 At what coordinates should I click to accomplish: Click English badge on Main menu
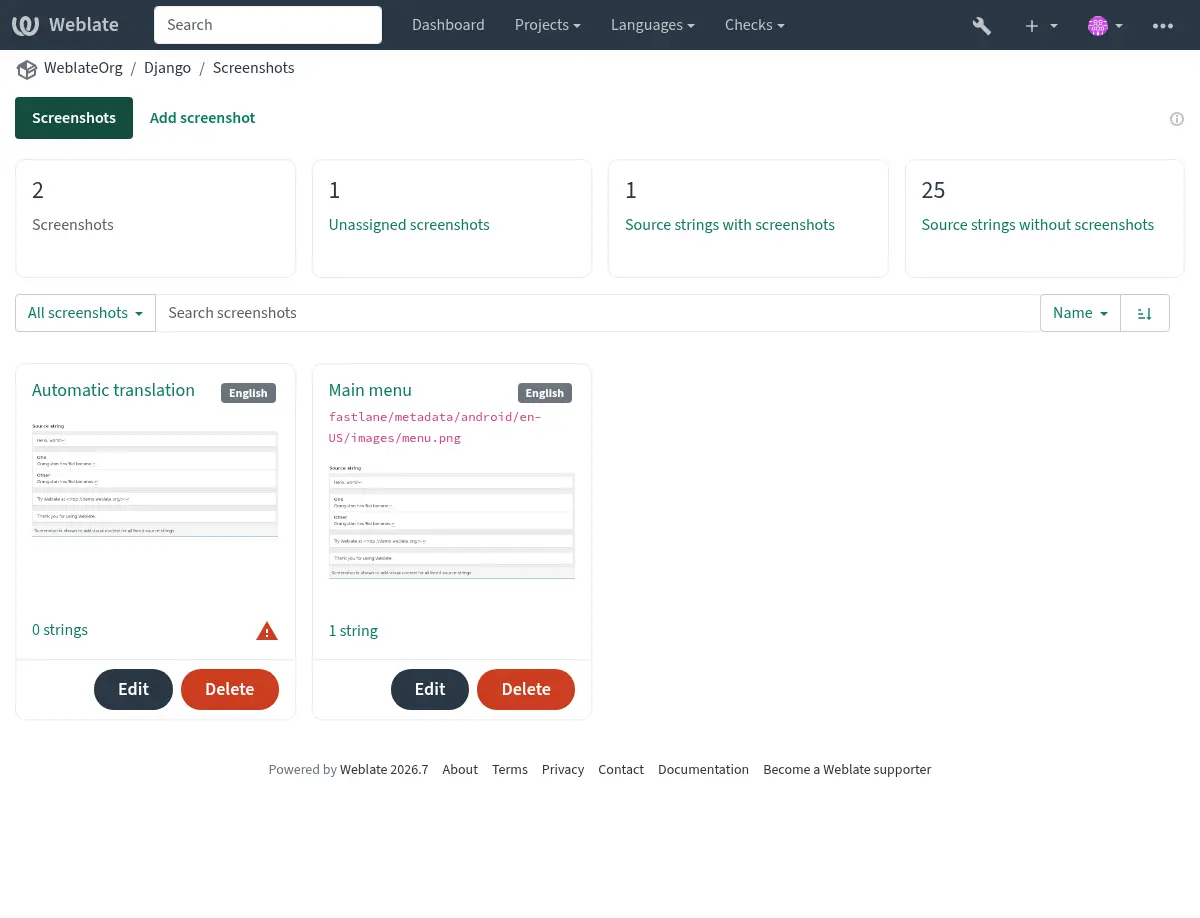pyautogui.click(x=545, y=393)
